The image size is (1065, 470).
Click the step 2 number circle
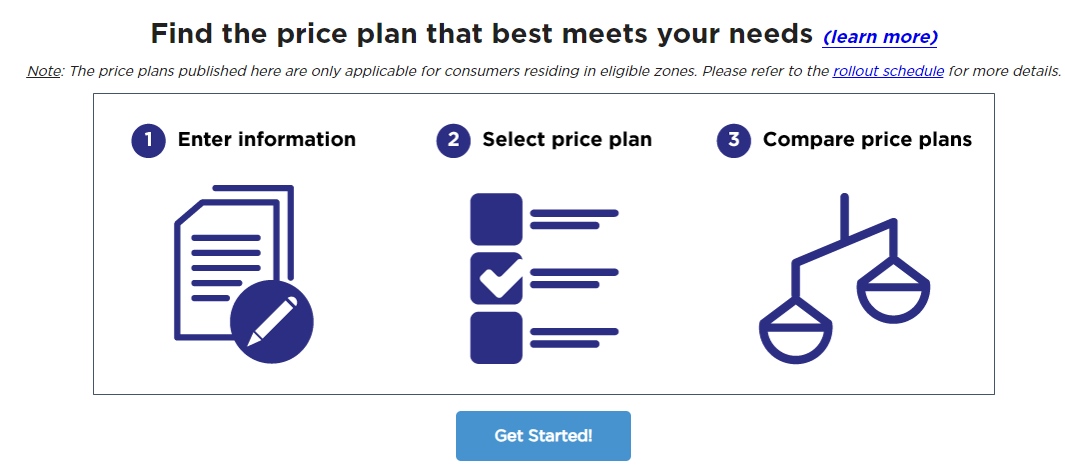point(453,140)
